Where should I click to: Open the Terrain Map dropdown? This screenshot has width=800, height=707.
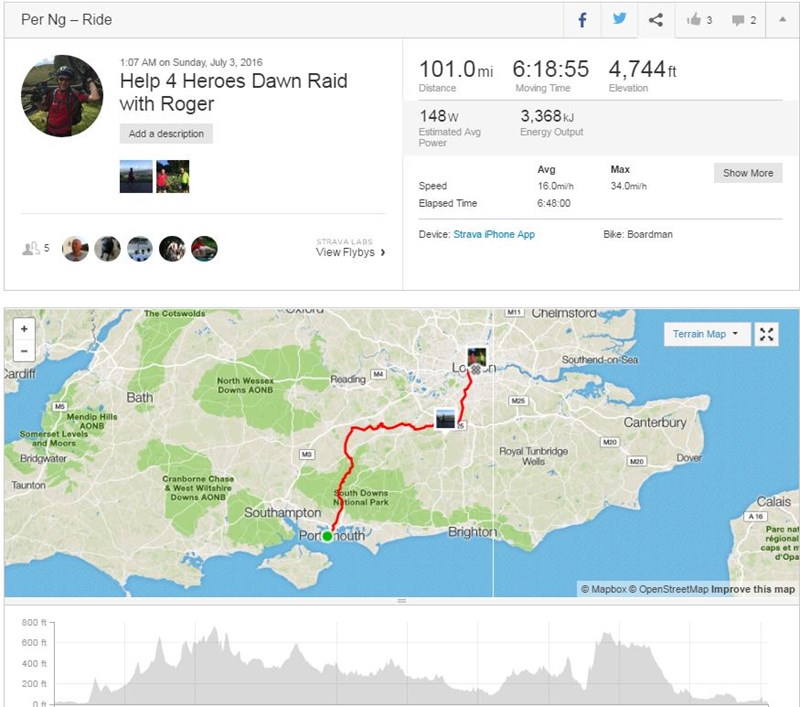(x=707, y=335)
